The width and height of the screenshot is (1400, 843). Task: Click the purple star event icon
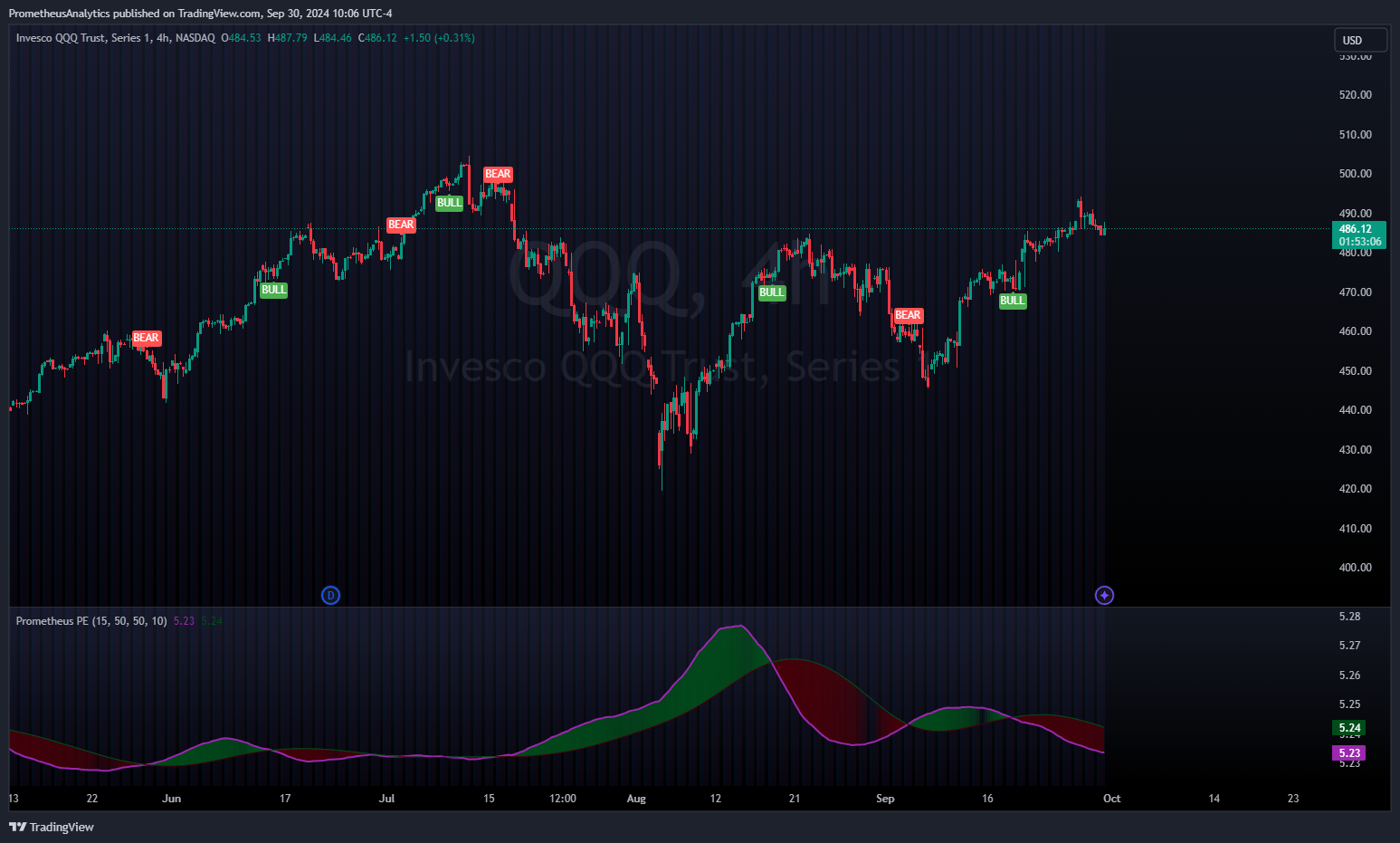(1104, 595)
